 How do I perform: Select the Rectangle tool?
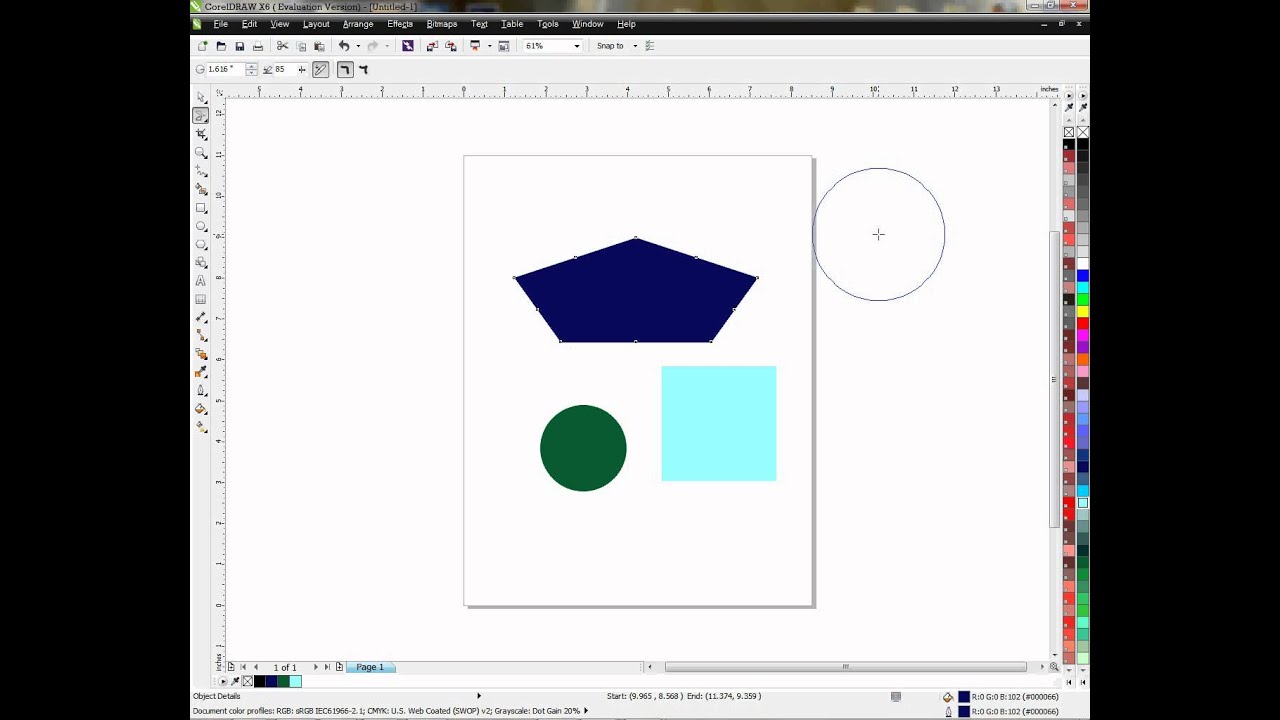coord(201,208)
